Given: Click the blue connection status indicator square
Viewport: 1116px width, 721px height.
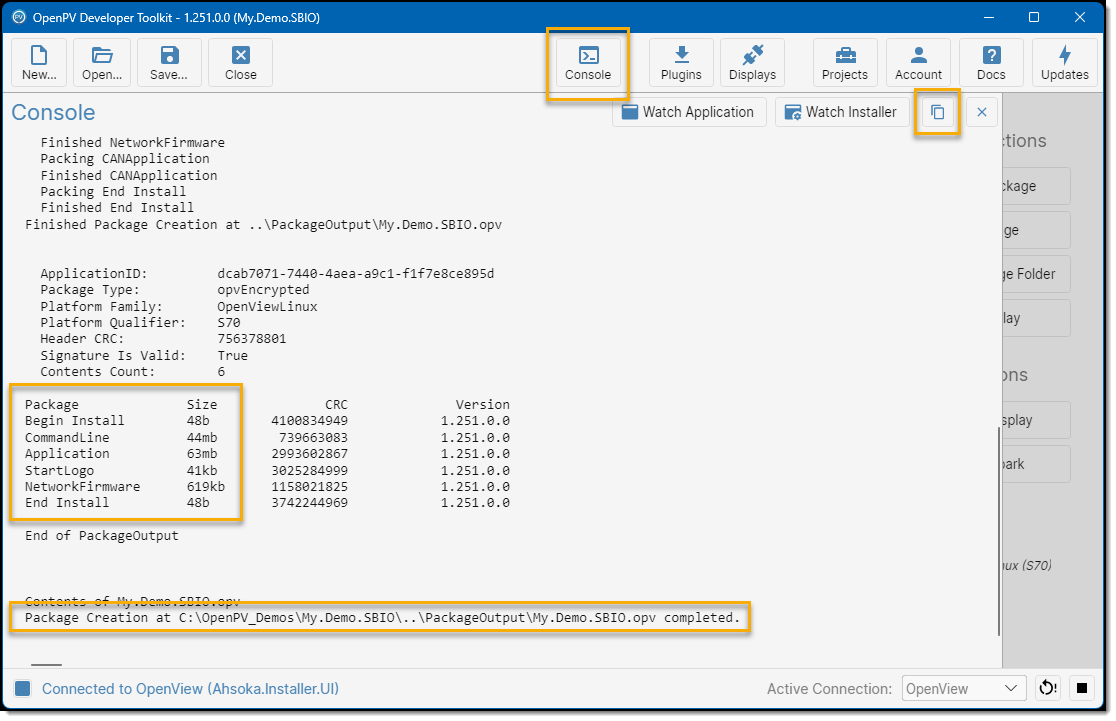Looking at the screenshot, I should point(23,688).
